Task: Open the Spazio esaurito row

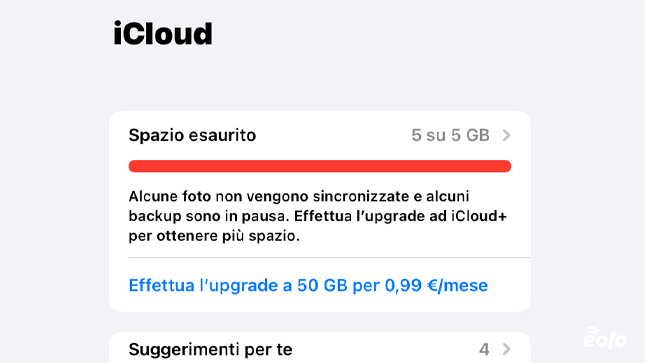Action: click(320, 135)
